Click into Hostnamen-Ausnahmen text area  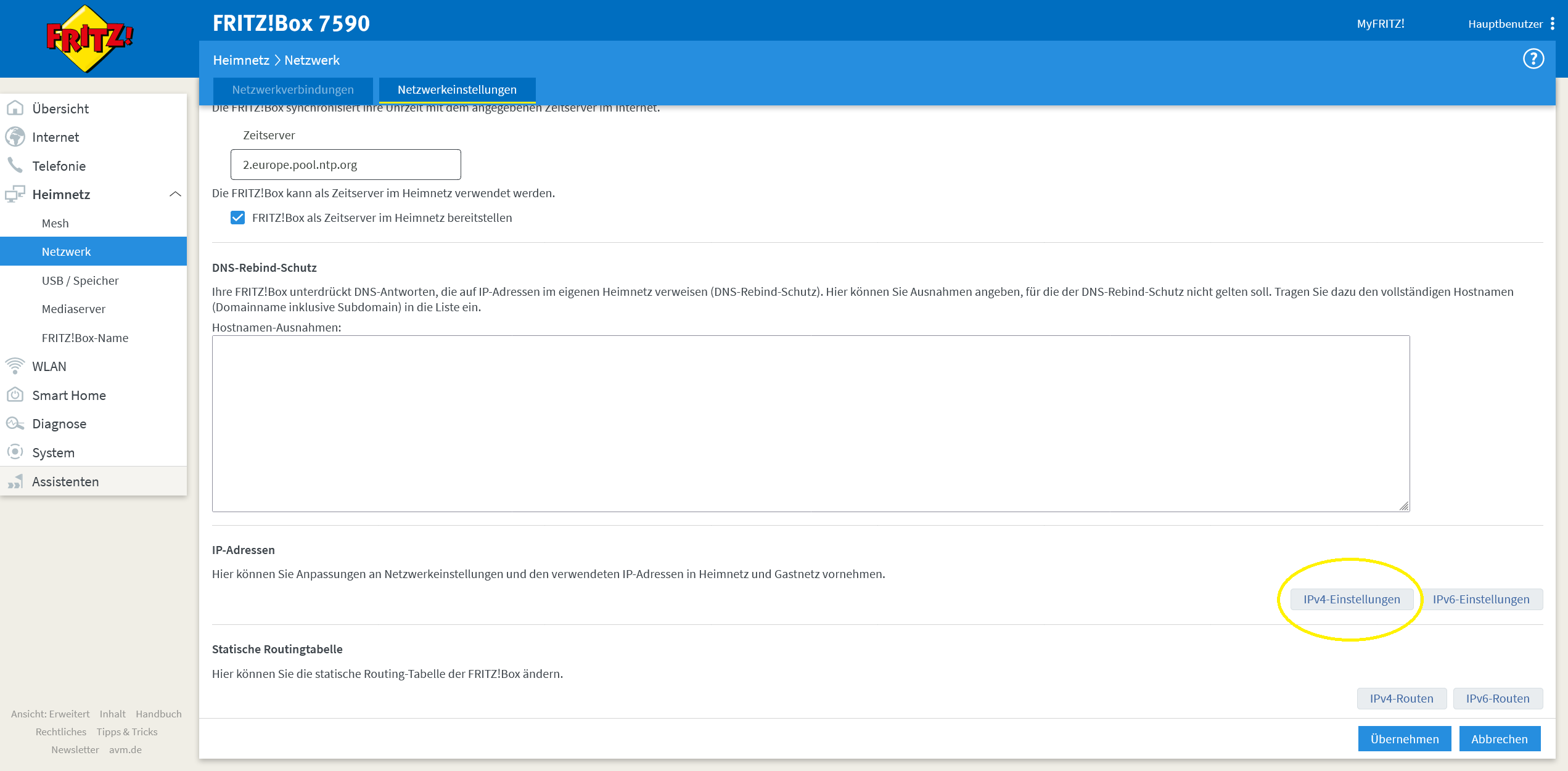pyautogui.click(x=811, y=423)
